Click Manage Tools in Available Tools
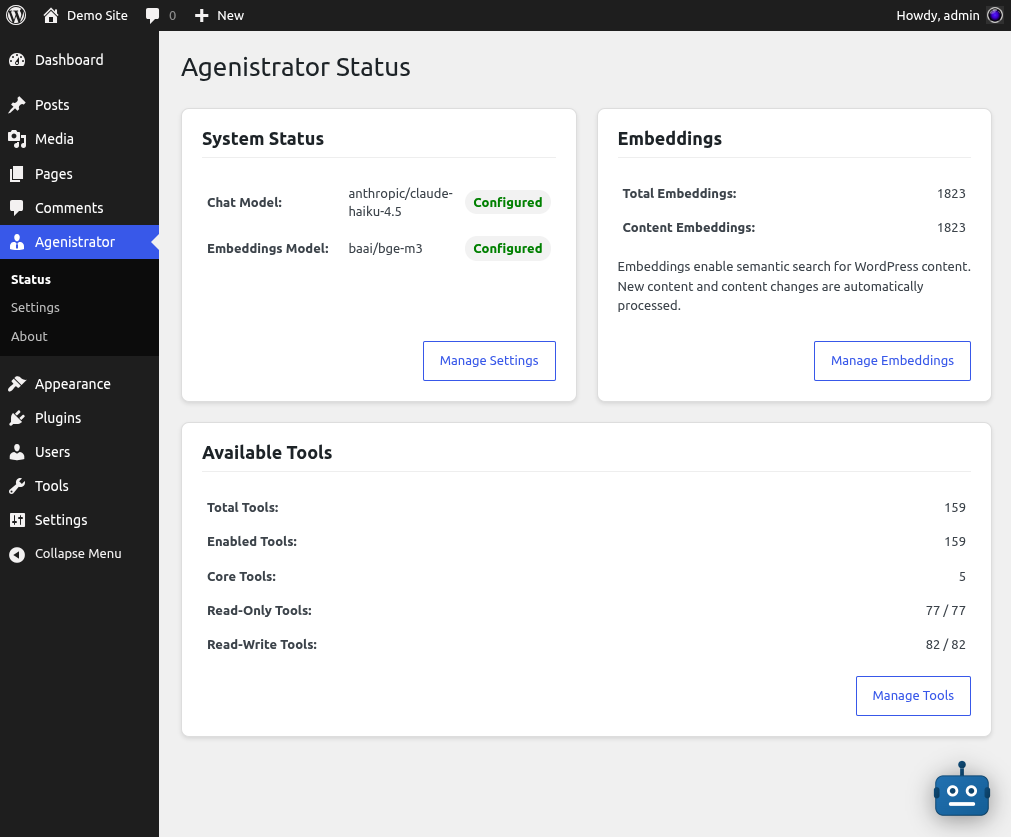Screen dimensions: 1011x837 912,695
